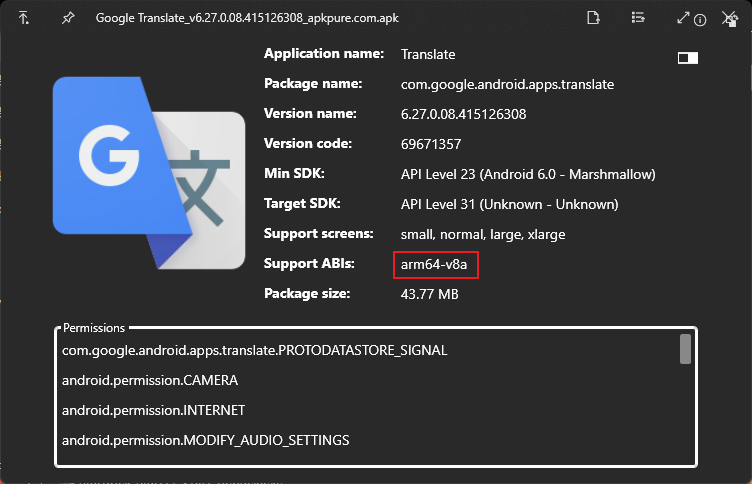Viewport: 752px width, 484px height.
Task: Click the diagonal expand arrows icon
Action: (x=684, y=18)
